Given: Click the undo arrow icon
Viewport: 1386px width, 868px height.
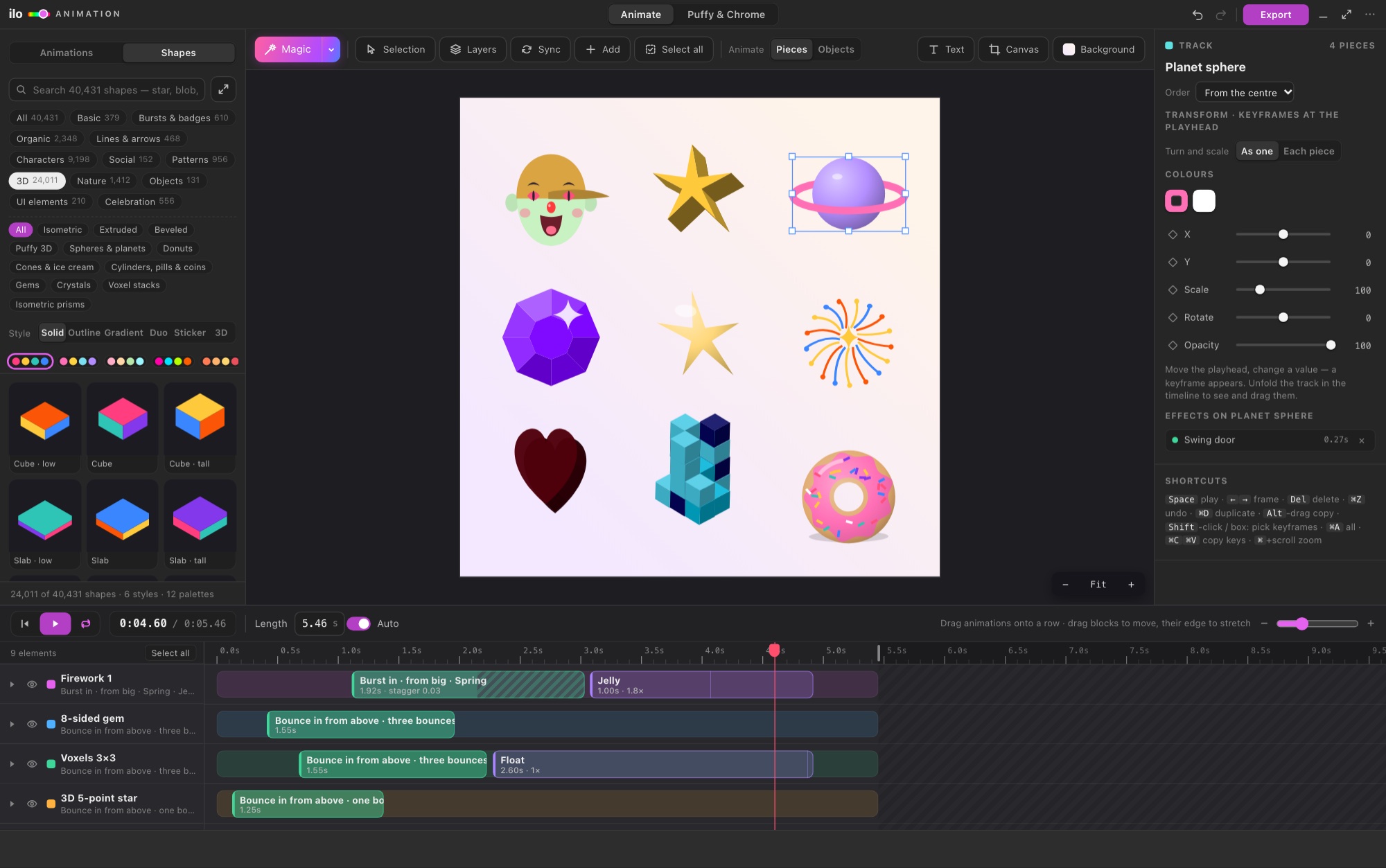Looking at the screenshot, I should click(1198, 15).
